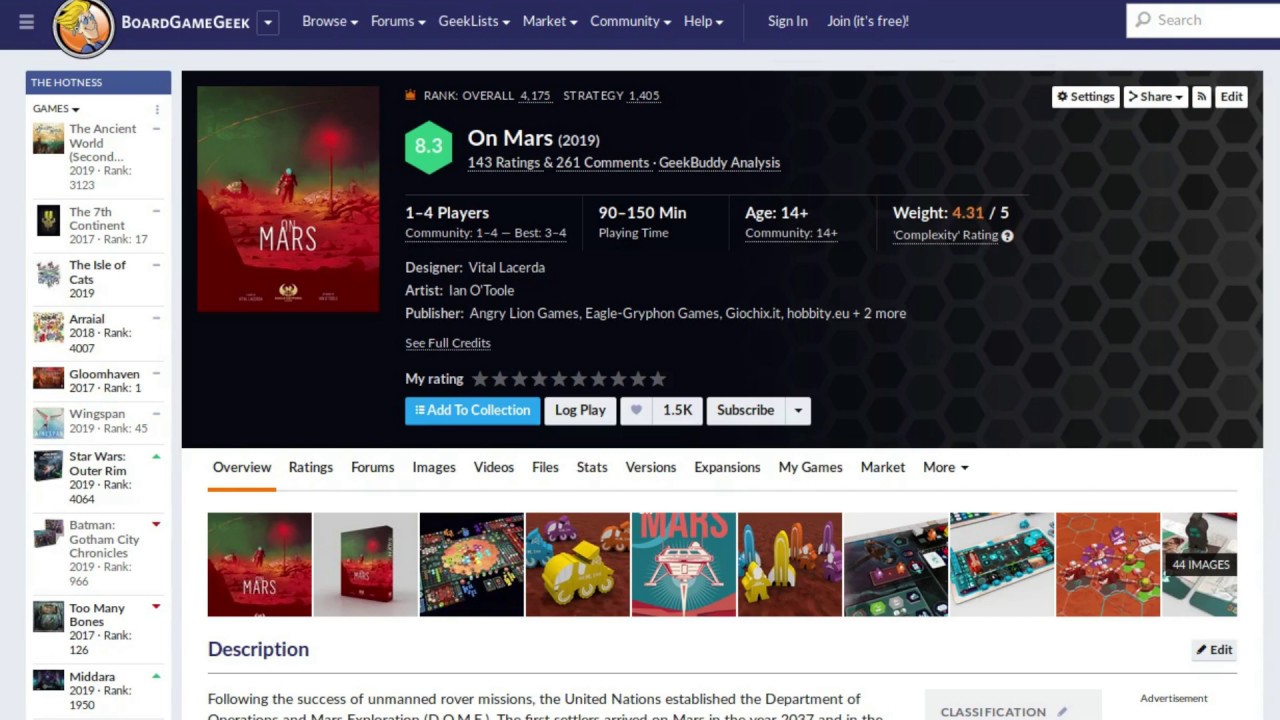Open the Hotness GAMES dropdown
Viewport: 1280px width, 720px height.
pyautogui.click(x=56, y=109)
